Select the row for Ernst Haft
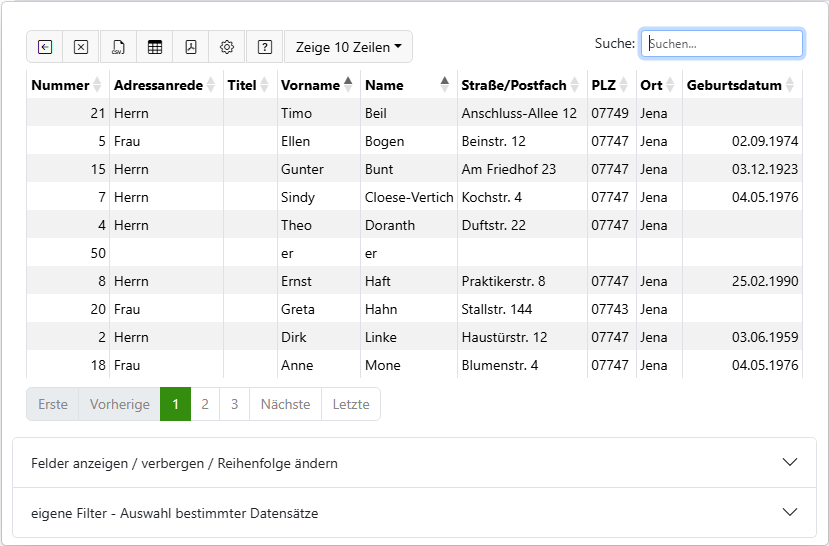 [x=414, y=281]
